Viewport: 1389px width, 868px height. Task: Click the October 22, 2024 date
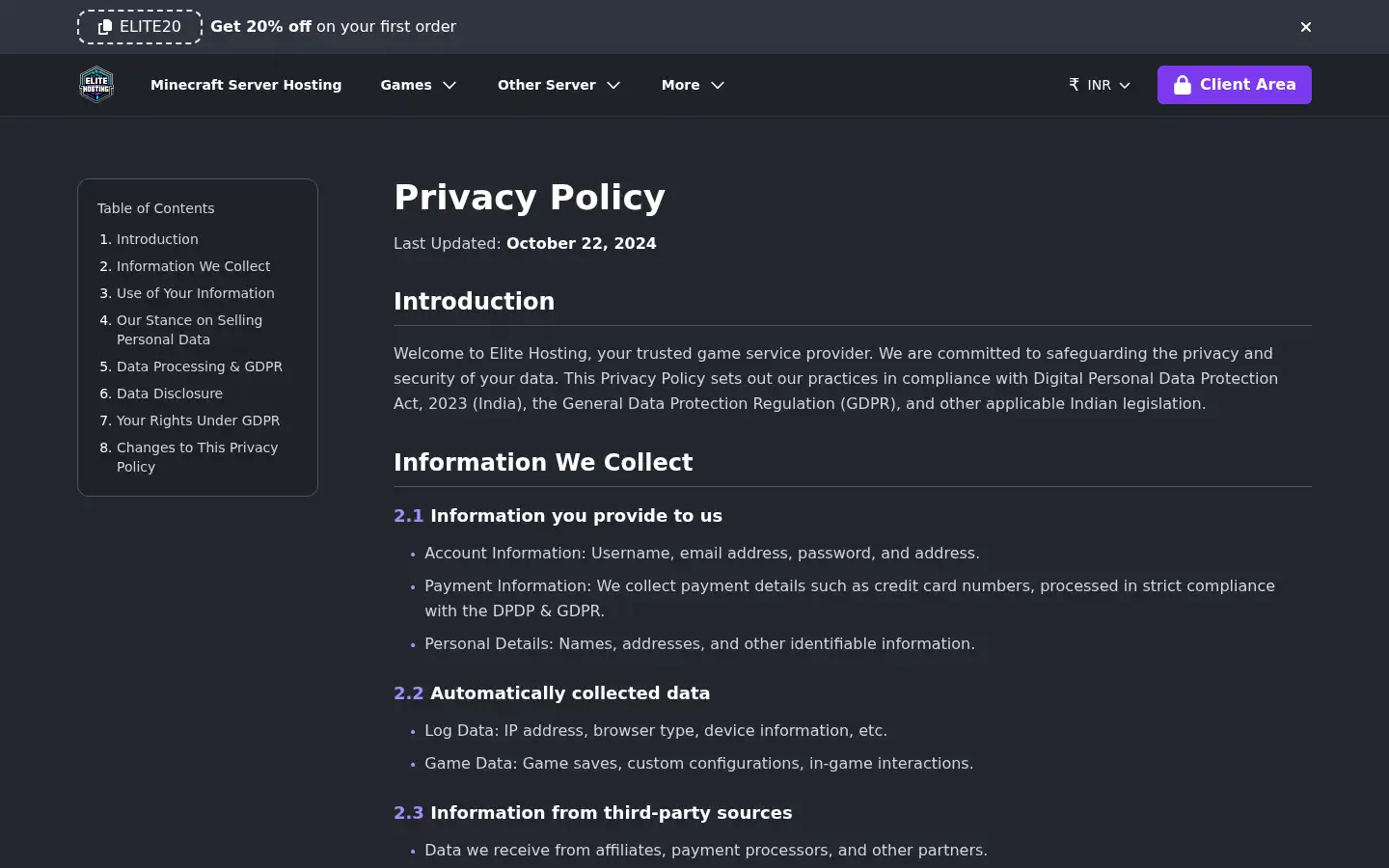click(581, 243)
